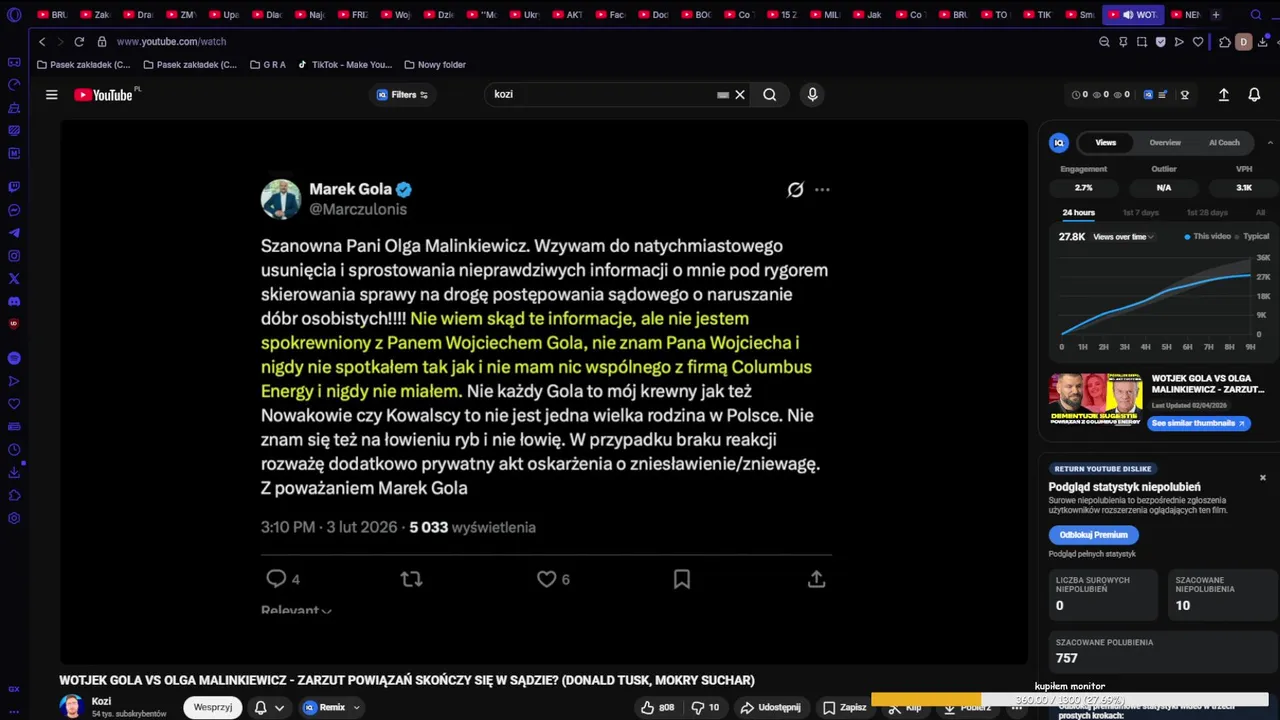The image size is (1280, 720).
Task: Select the All time range tab
Action: coord(1260,213)
